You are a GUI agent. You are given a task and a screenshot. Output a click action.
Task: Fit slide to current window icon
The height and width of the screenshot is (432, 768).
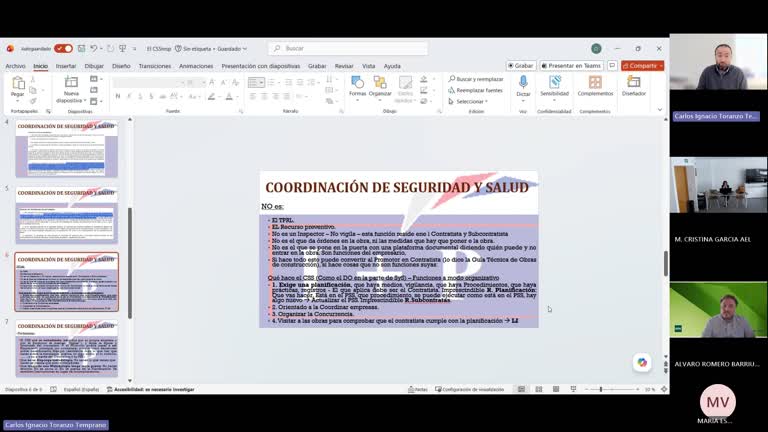(x=664, y=389)
